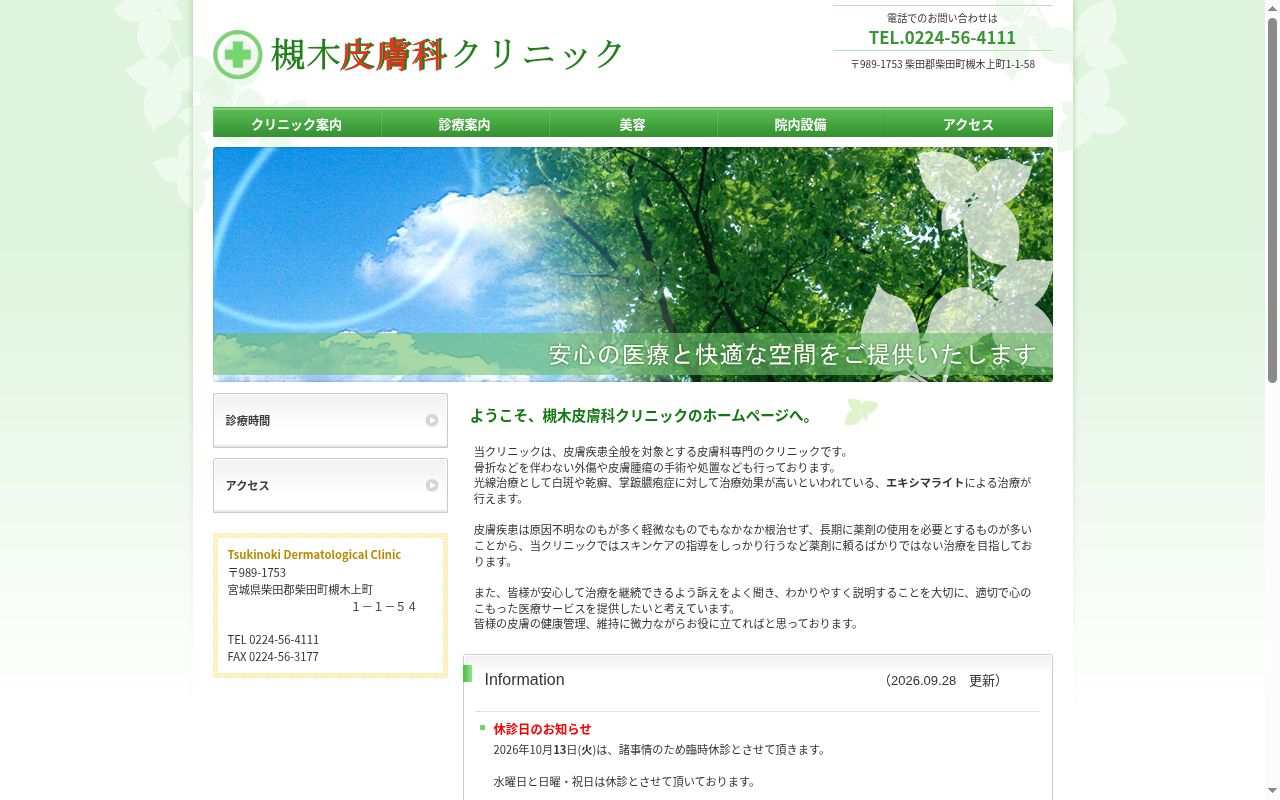Click the banner slogan 安心の医療と快適な空間をご提供いたします
This screenshot has width=1280, height=800.
pos(793,354)
